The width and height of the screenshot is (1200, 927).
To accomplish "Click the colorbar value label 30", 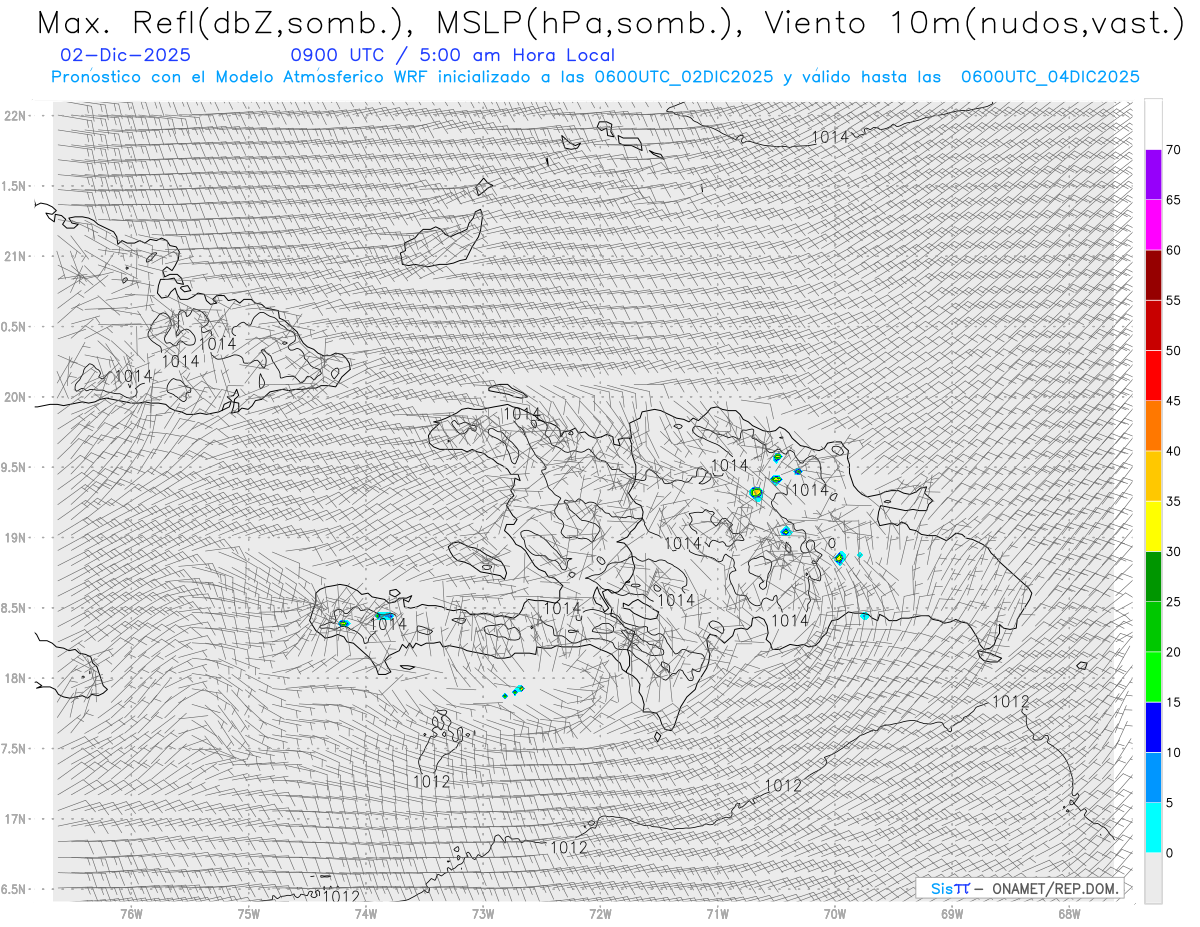I will [x=1173, y=551].
